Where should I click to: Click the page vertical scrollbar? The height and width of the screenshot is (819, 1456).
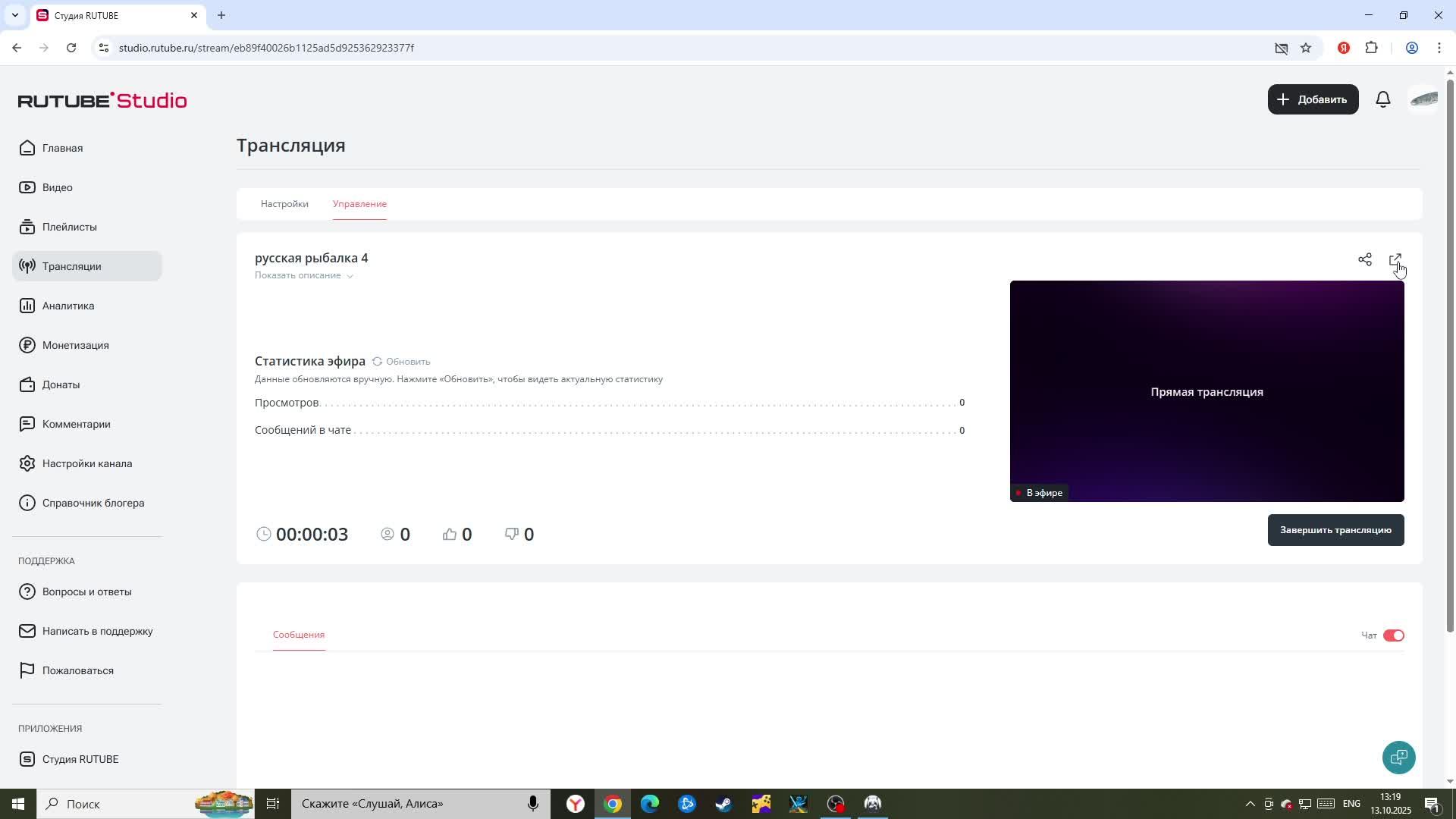[x=1450, y=355]
